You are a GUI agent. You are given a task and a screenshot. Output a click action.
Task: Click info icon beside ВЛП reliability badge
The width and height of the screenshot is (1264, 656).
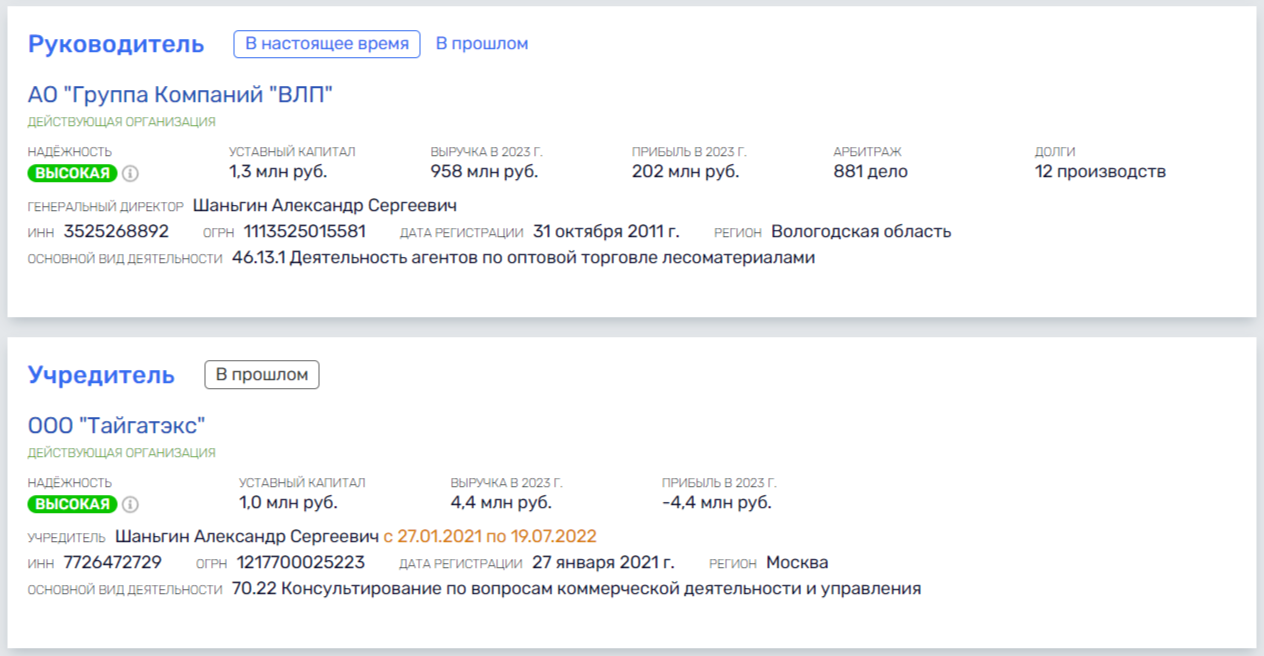[130, 173]
